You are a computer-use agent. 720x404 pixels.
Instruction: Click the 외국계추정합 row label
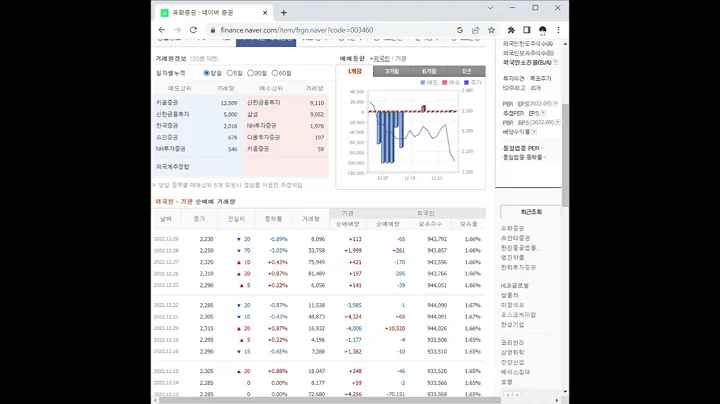click(173, 167)
